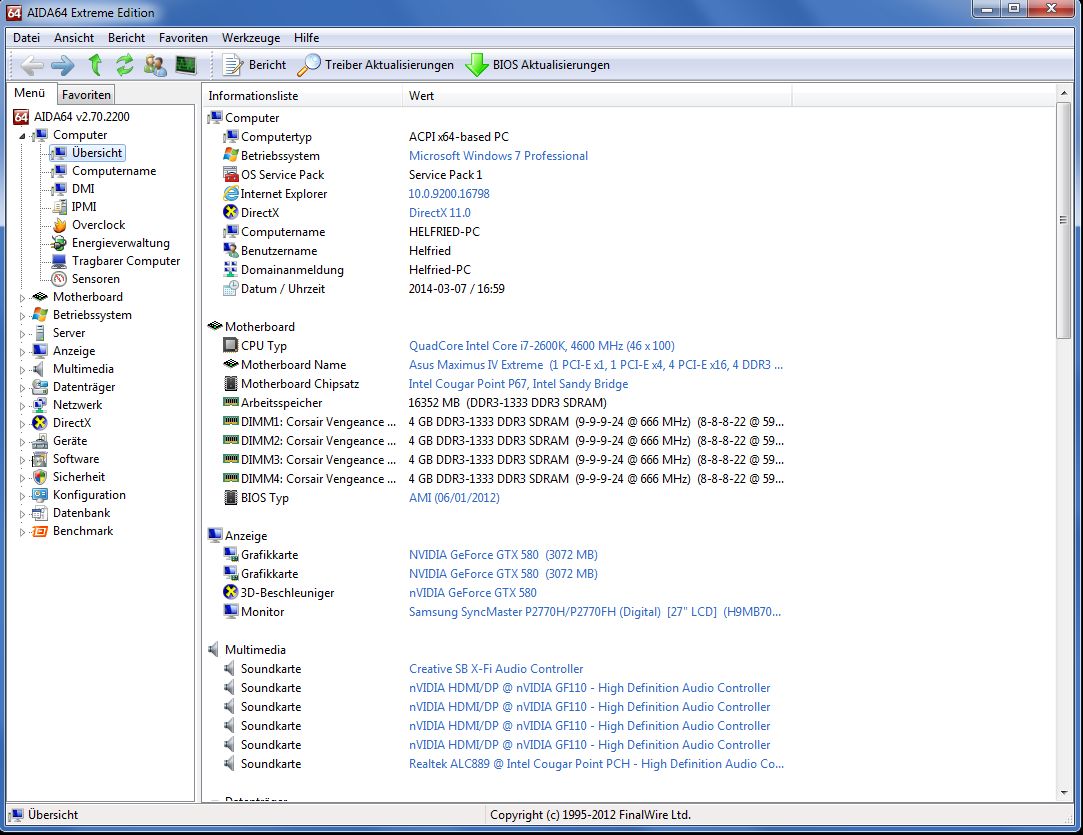Image resolution: width=1083 pixels, height=835 pixels.
Task: Open the Werkzeuge menu
Action: coord(251,38)
